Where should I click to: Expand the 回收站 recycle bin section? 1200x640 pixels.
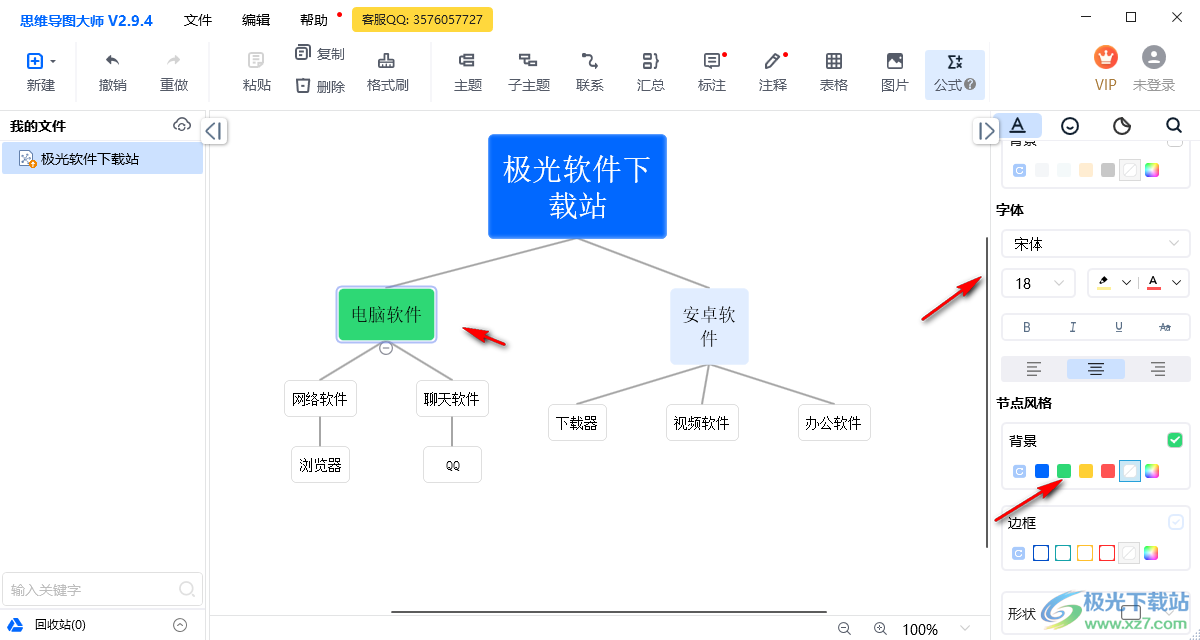click(x=180, y=625)
